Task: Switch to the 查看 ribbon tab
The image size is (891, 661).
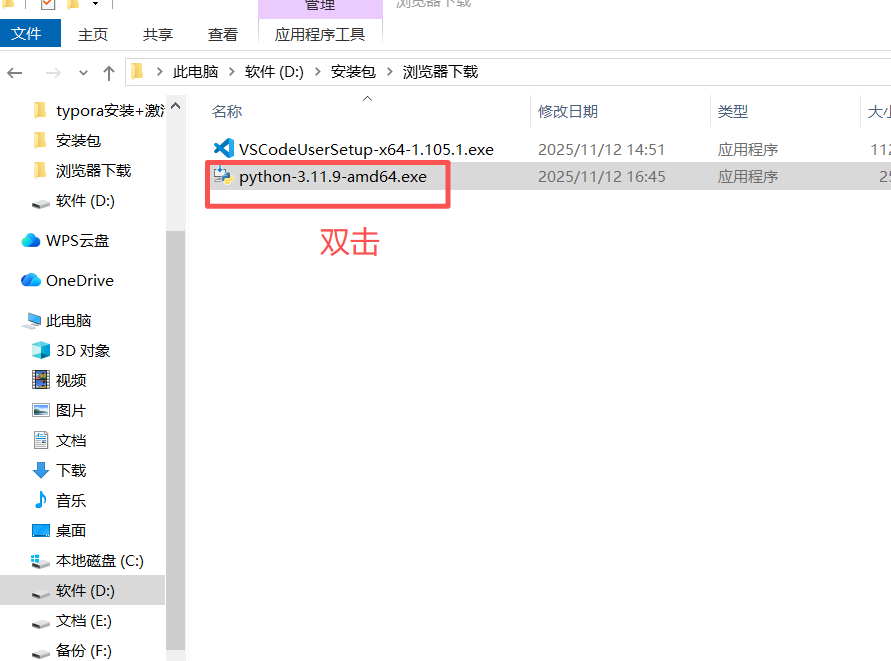Action: 222,35
